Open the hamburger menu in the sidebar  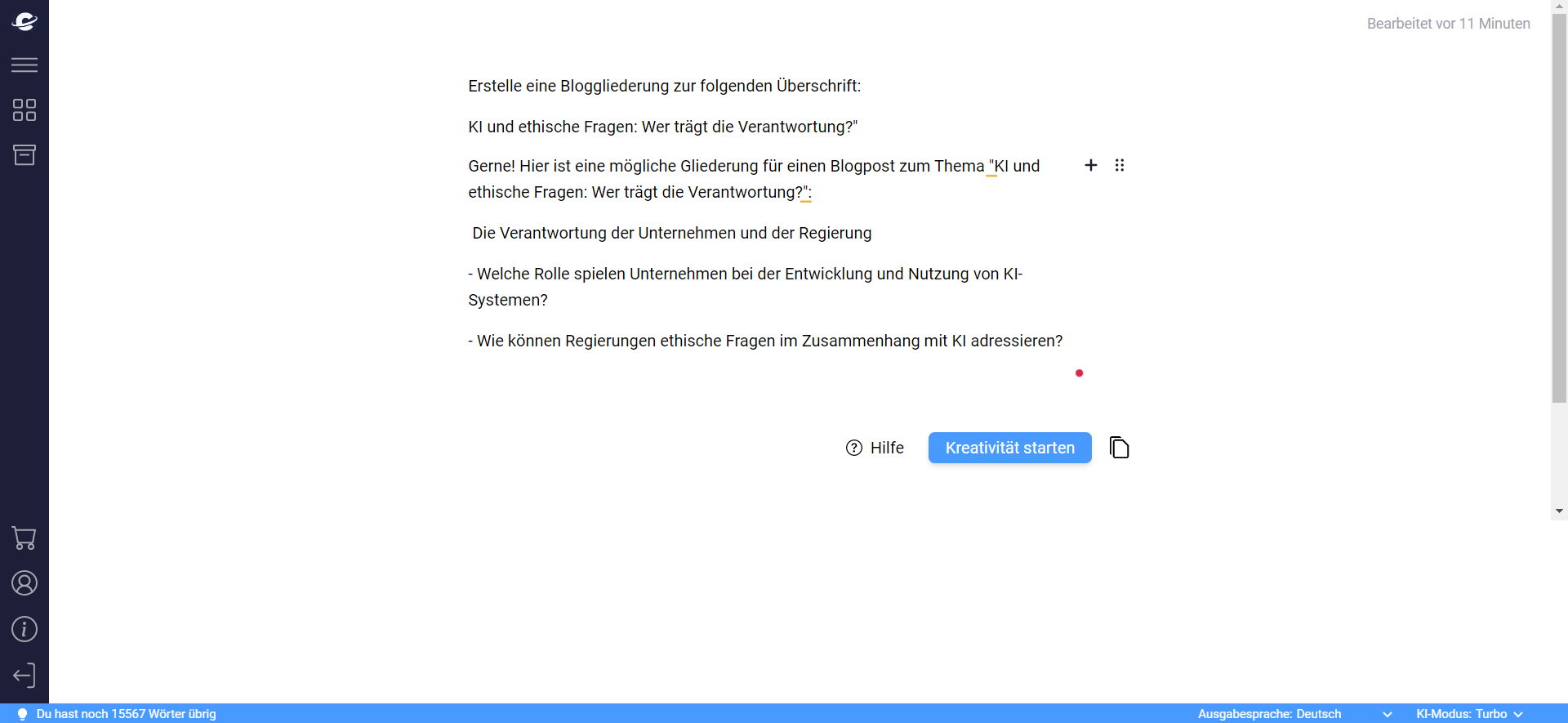click(24, 65)
